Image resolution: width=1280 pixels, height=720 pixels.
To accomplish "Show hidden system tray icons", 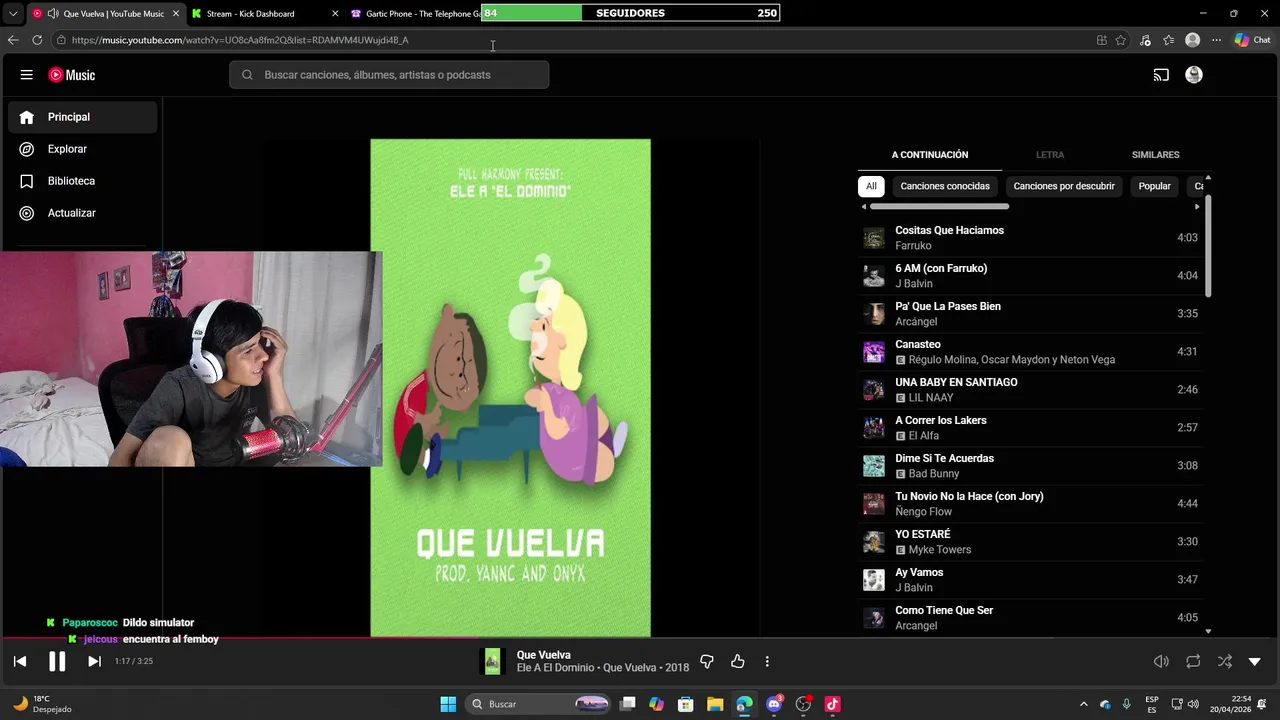I will coord(1083,704).
